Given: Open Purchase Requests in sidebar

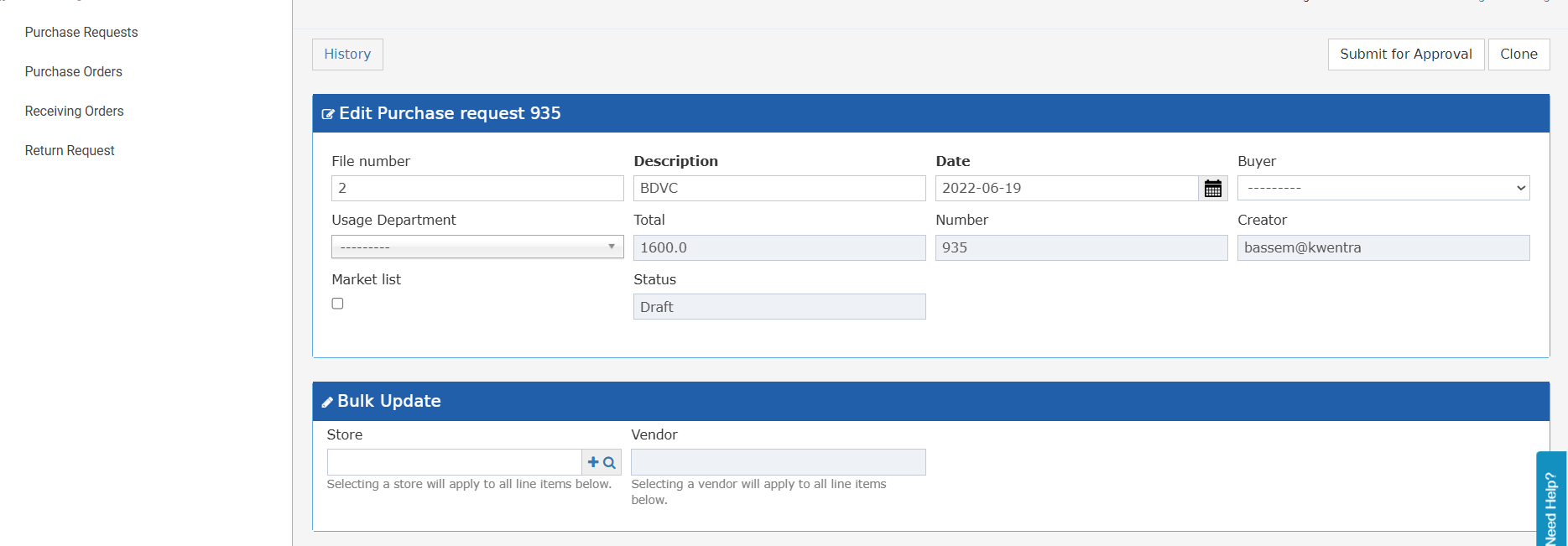Looking at the screenshot, I should click(81, 33).
